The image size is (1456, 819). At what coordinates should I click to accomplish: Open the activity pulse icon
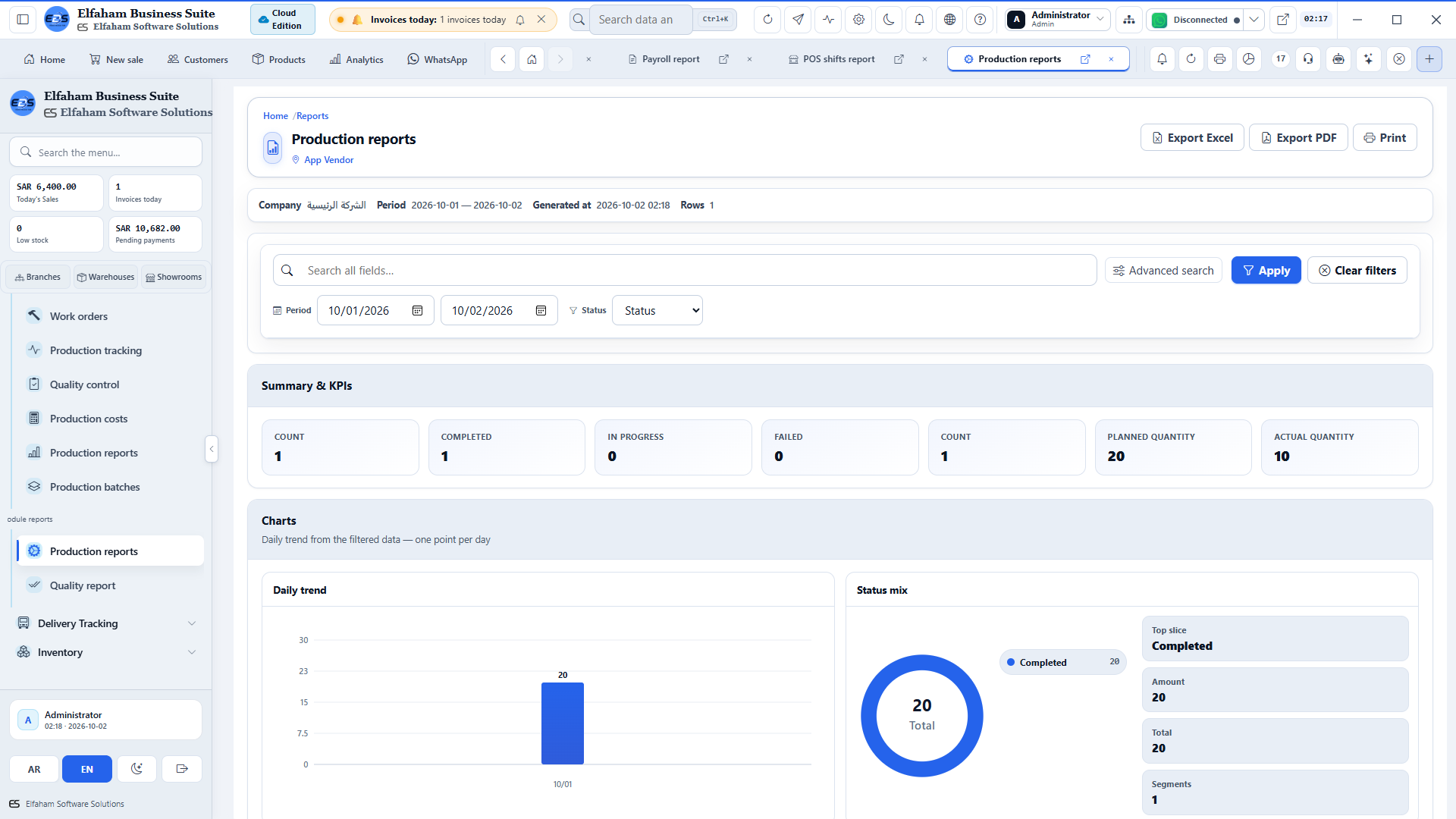[x=828, y=20]
